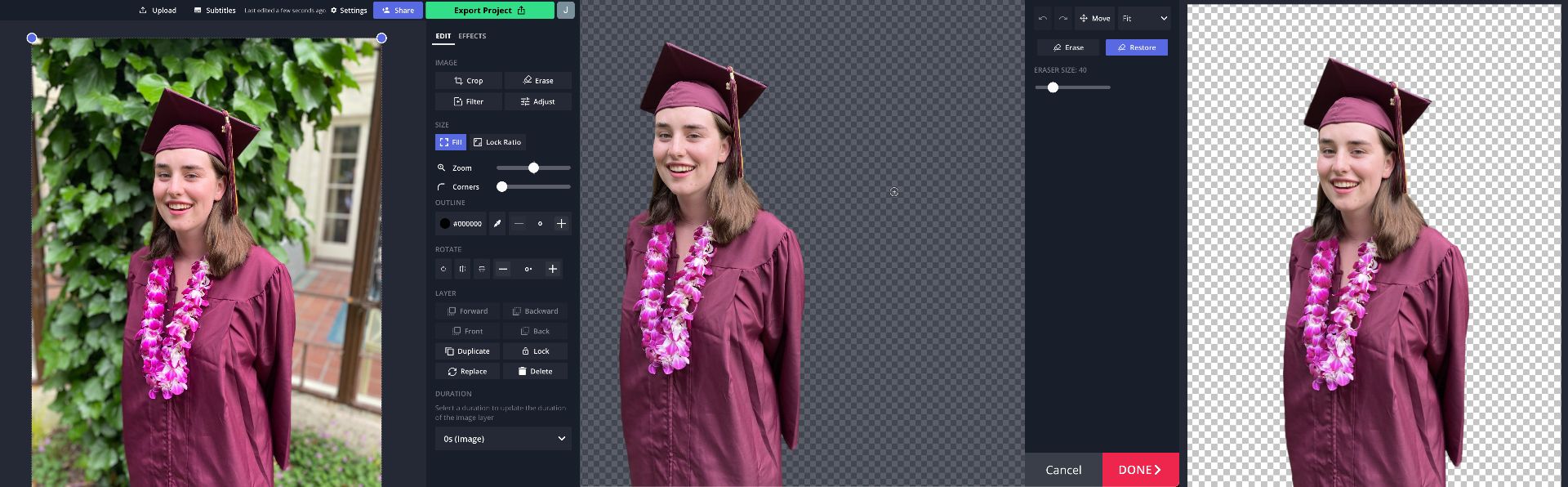1568x487 pixels.
Task: Switch to Restore brush mode
Action: pyautogui.click(x=1136, y=47)
